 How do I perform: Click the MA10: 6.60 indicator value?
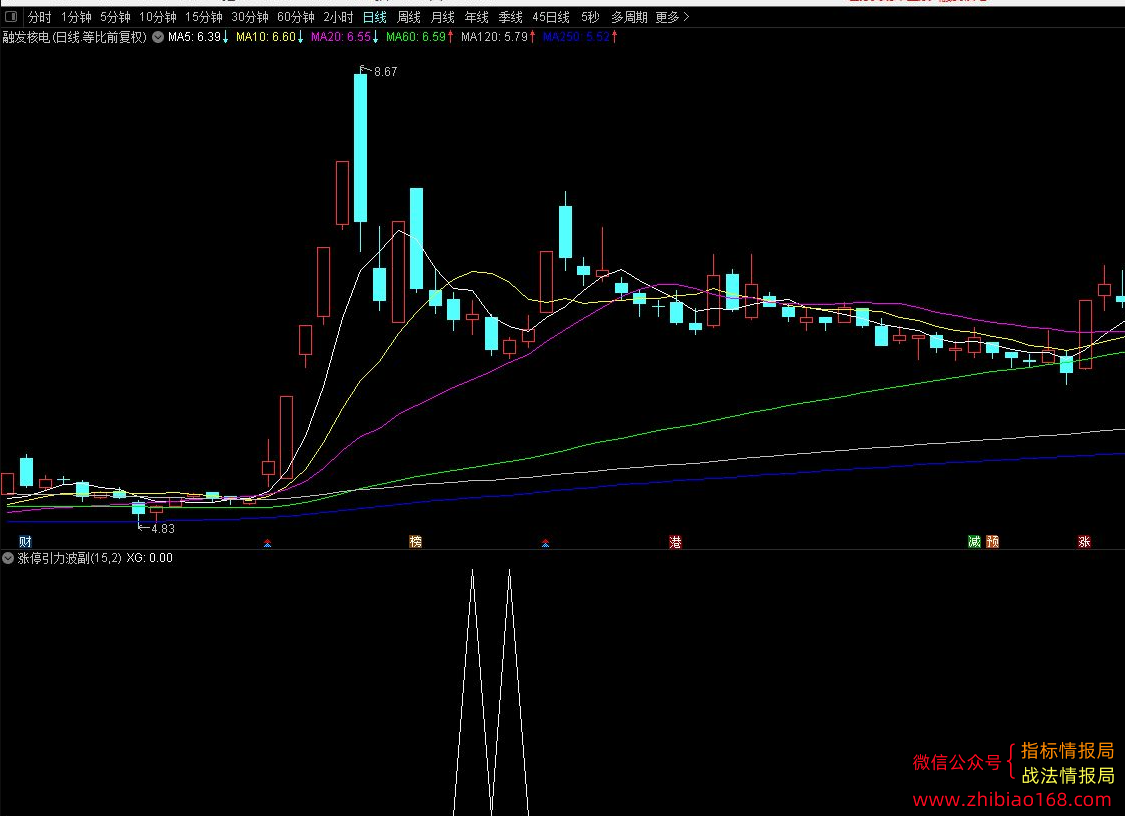[270, 37]
